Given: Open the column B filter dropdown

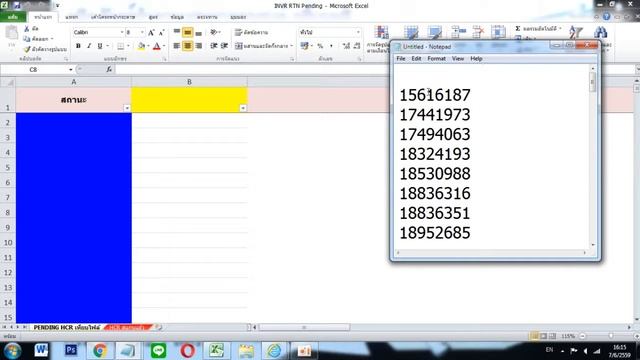Looking at the screenshot, I should [243, 108].
